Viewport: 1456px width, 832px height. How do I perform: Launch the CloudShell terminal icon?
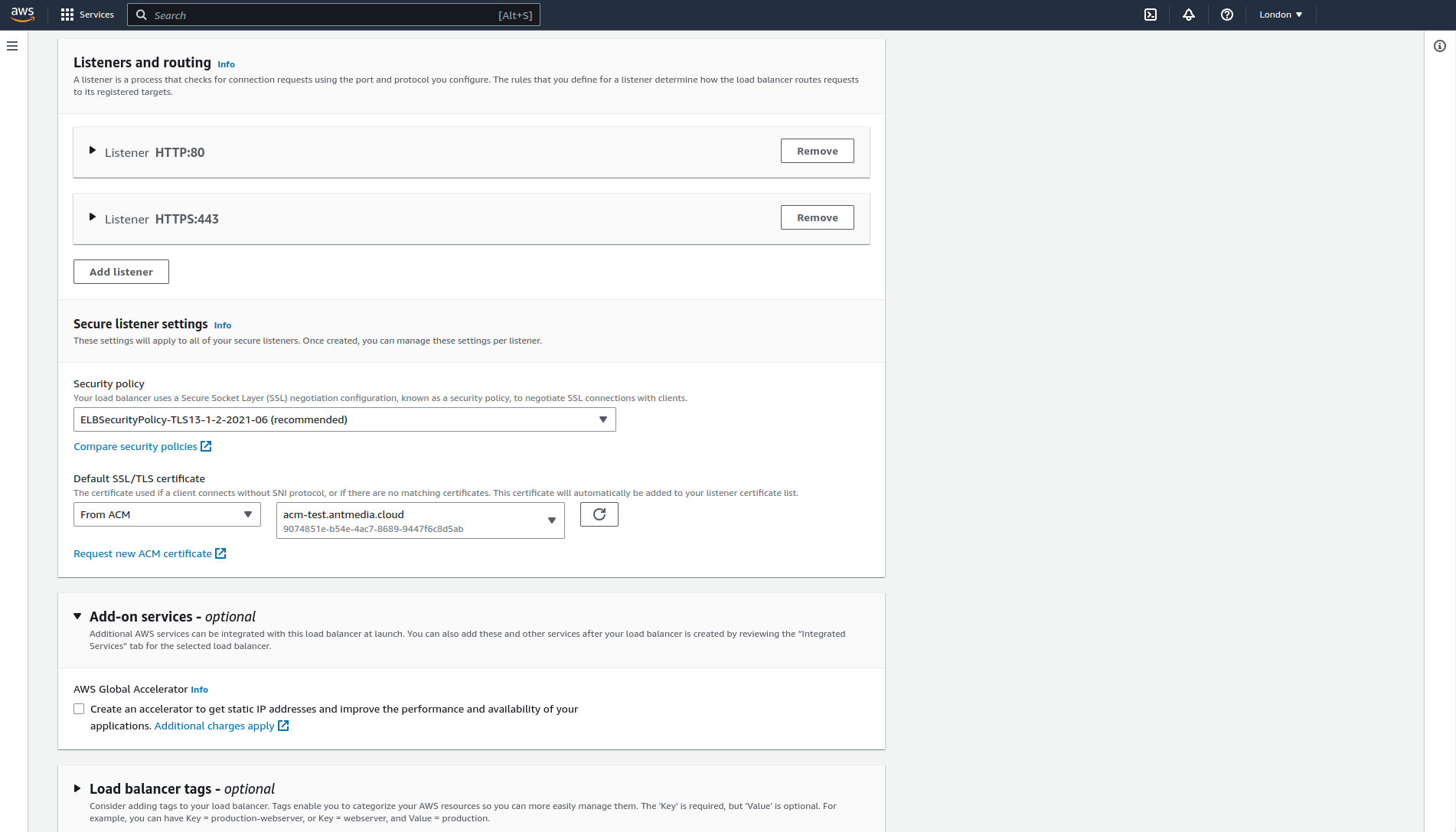[1151, 15]
